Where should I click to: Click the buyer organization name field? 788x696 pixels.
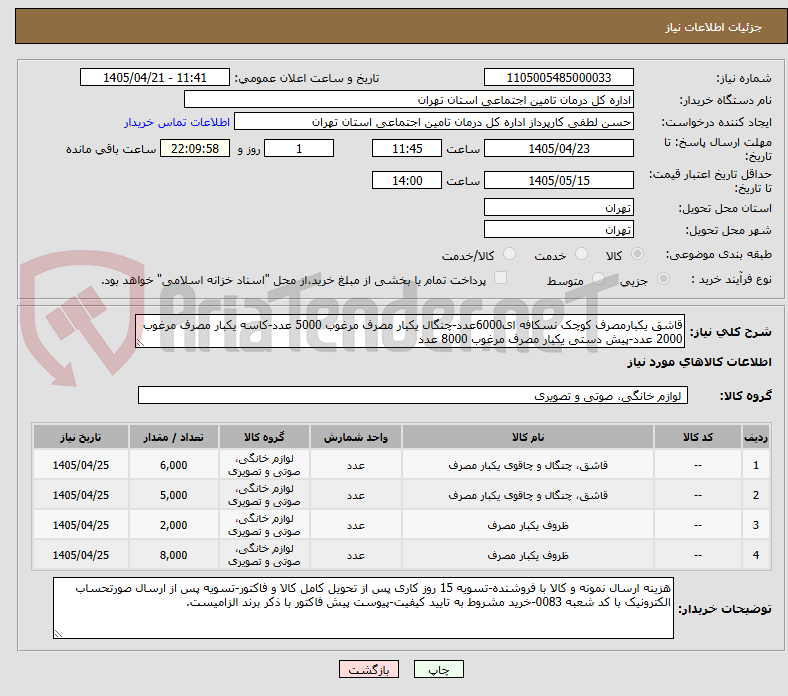click(409, 100)
